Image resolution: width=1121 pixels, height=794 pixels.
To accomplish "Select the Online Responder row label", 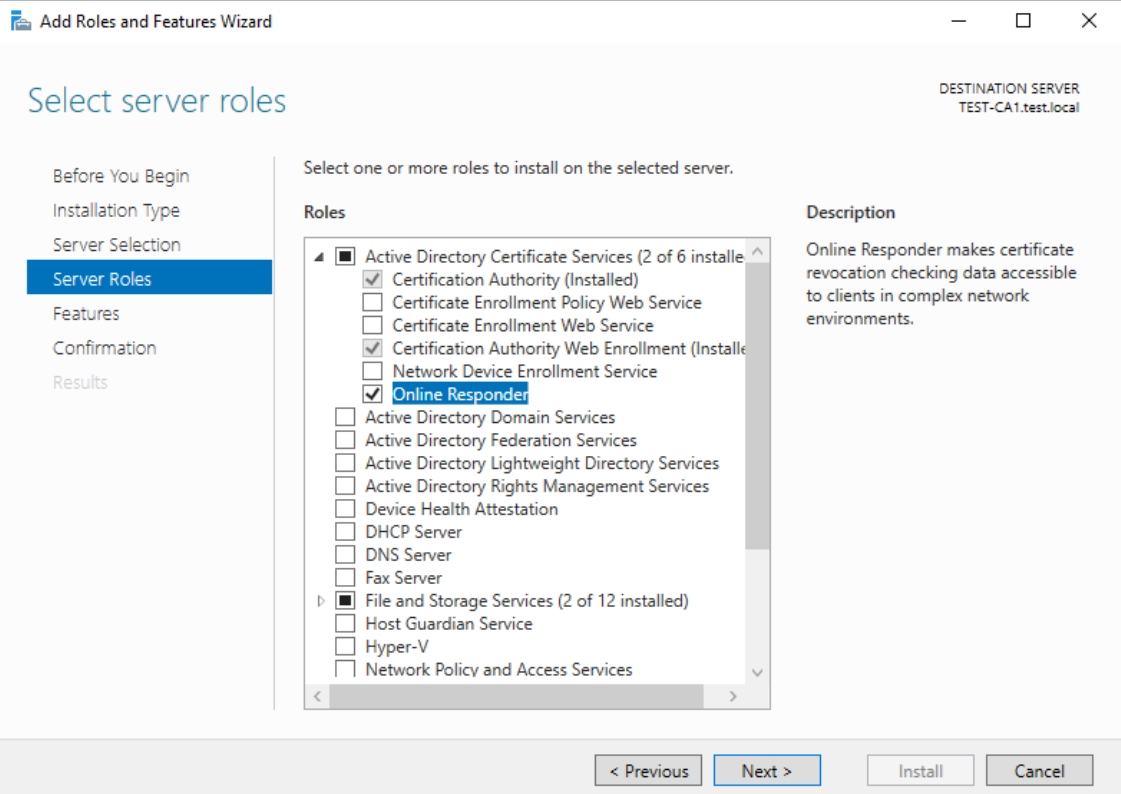I will (460, 394).
